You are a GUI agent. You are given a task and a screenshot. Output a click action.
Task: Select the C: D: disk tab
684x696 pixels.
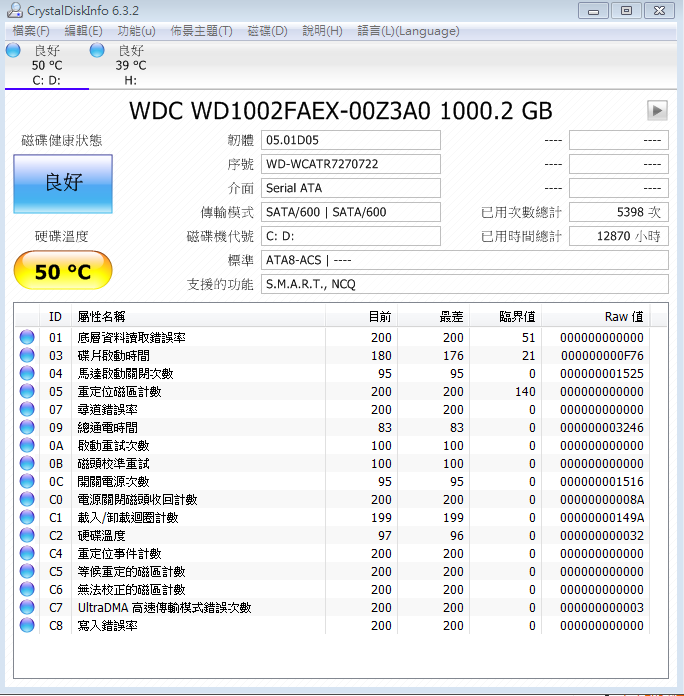click(47, 65)
